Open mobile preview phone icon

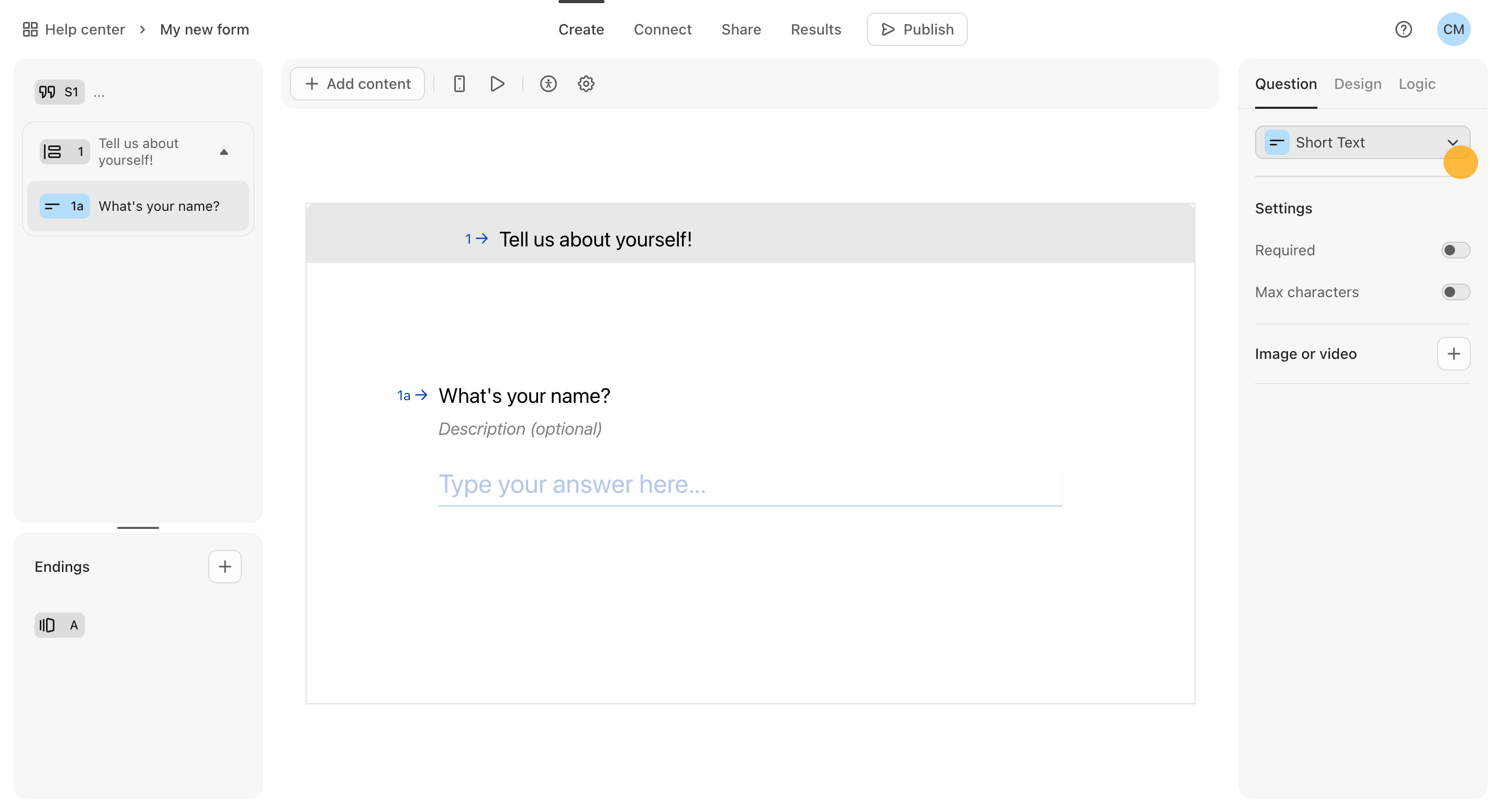click(459, 84)
